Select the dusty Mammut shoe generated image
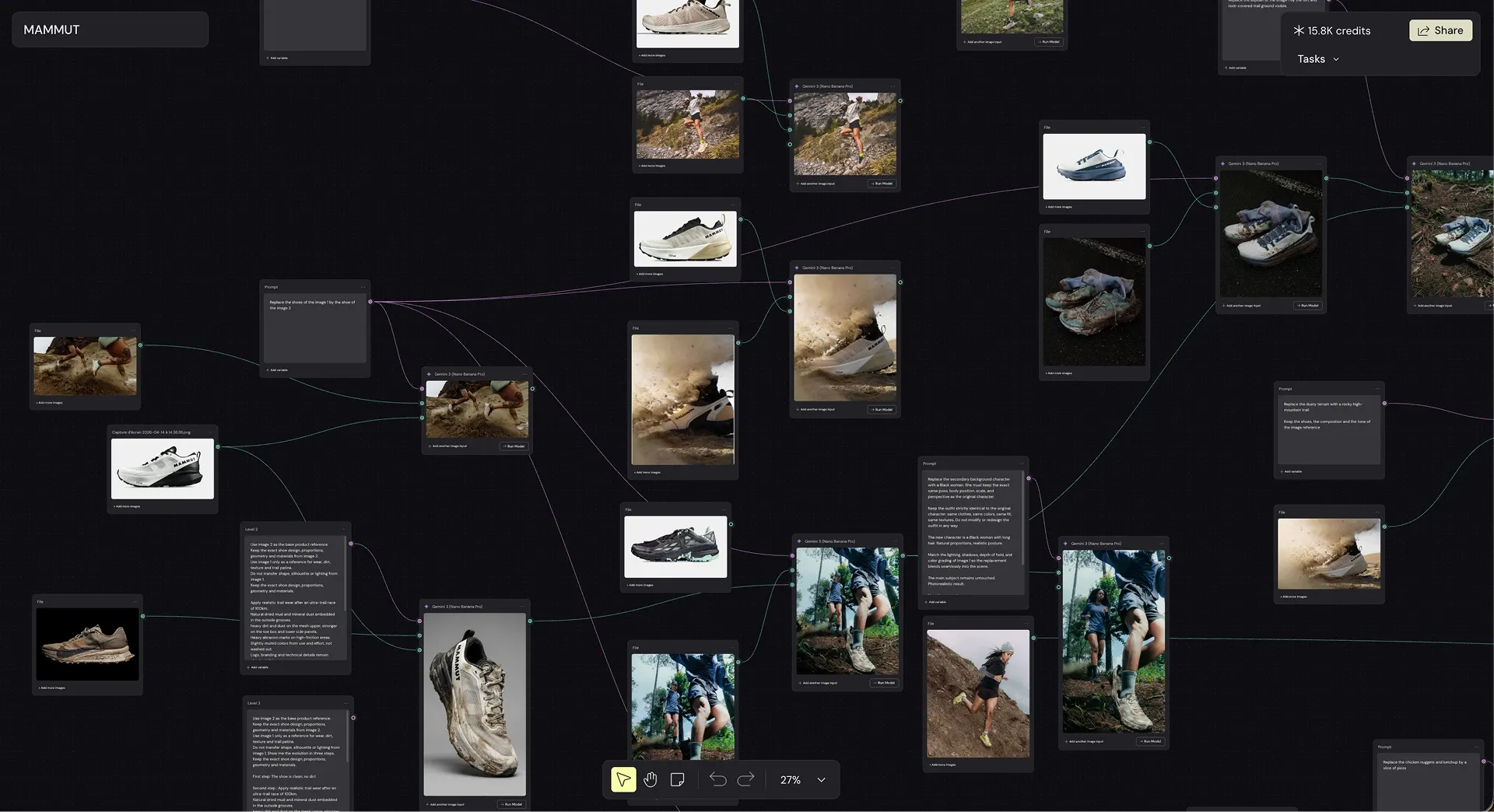Screen dimensions: 1494x812 (x=845, y=338)
